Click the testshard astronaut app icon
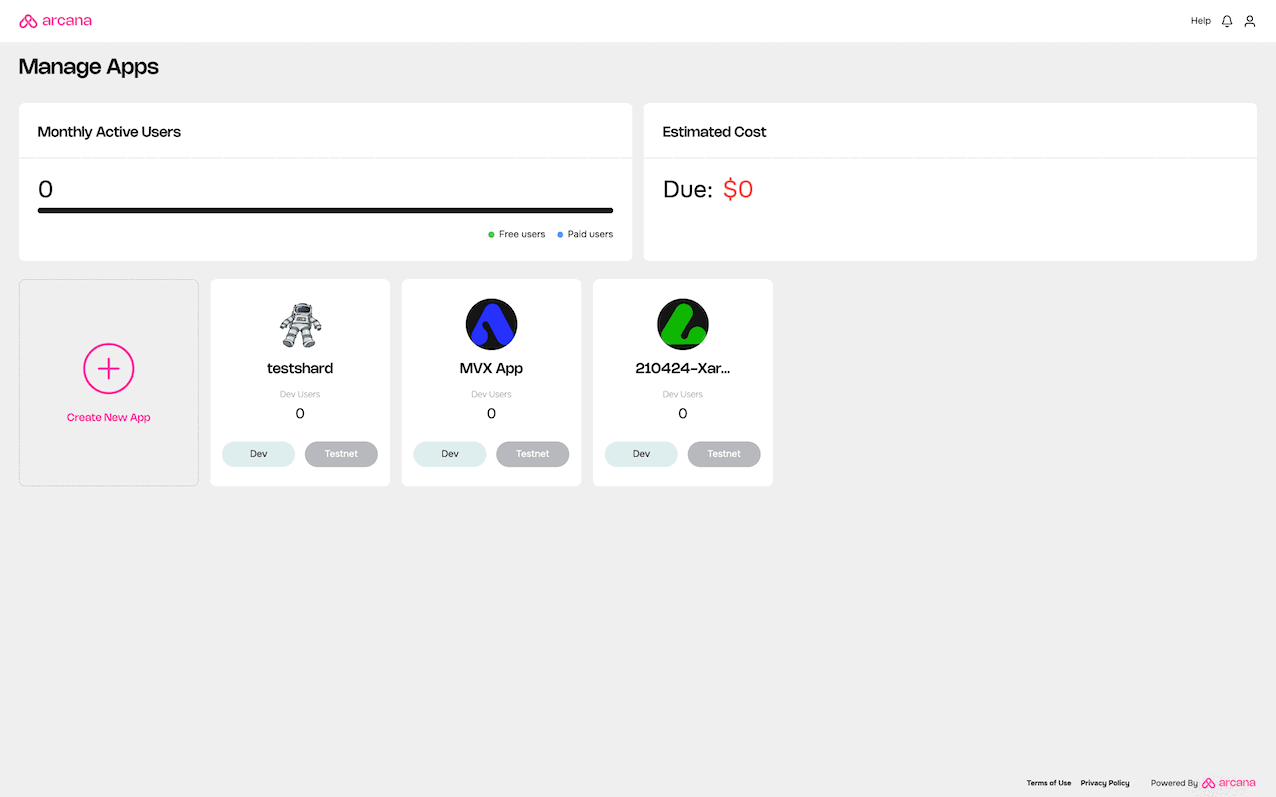The image size is (1276, 797). [300, 325]
